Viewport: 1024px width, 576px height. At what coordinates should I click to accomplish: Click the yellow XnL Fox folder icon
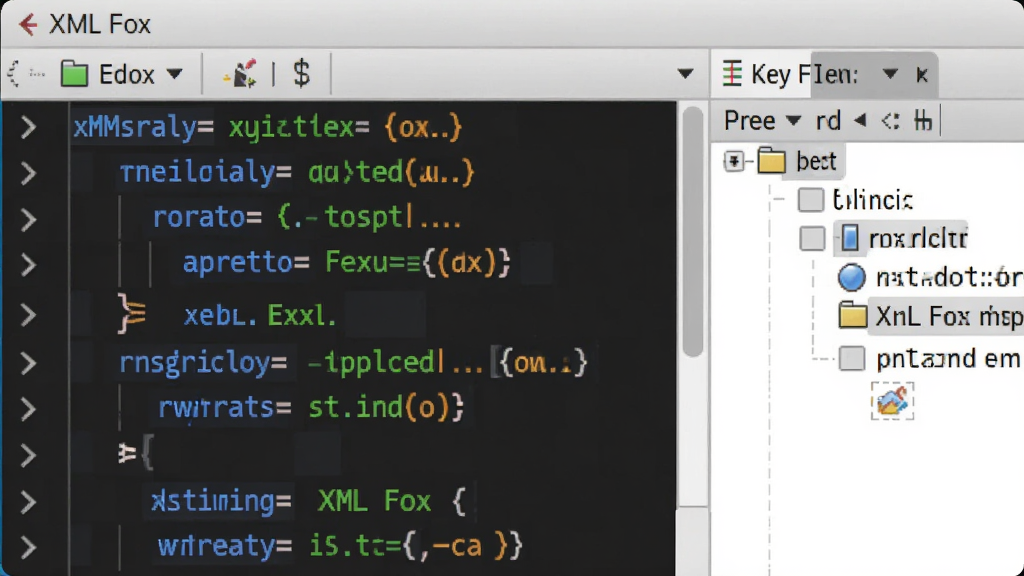pyautogui.click(x=852, y=315)
